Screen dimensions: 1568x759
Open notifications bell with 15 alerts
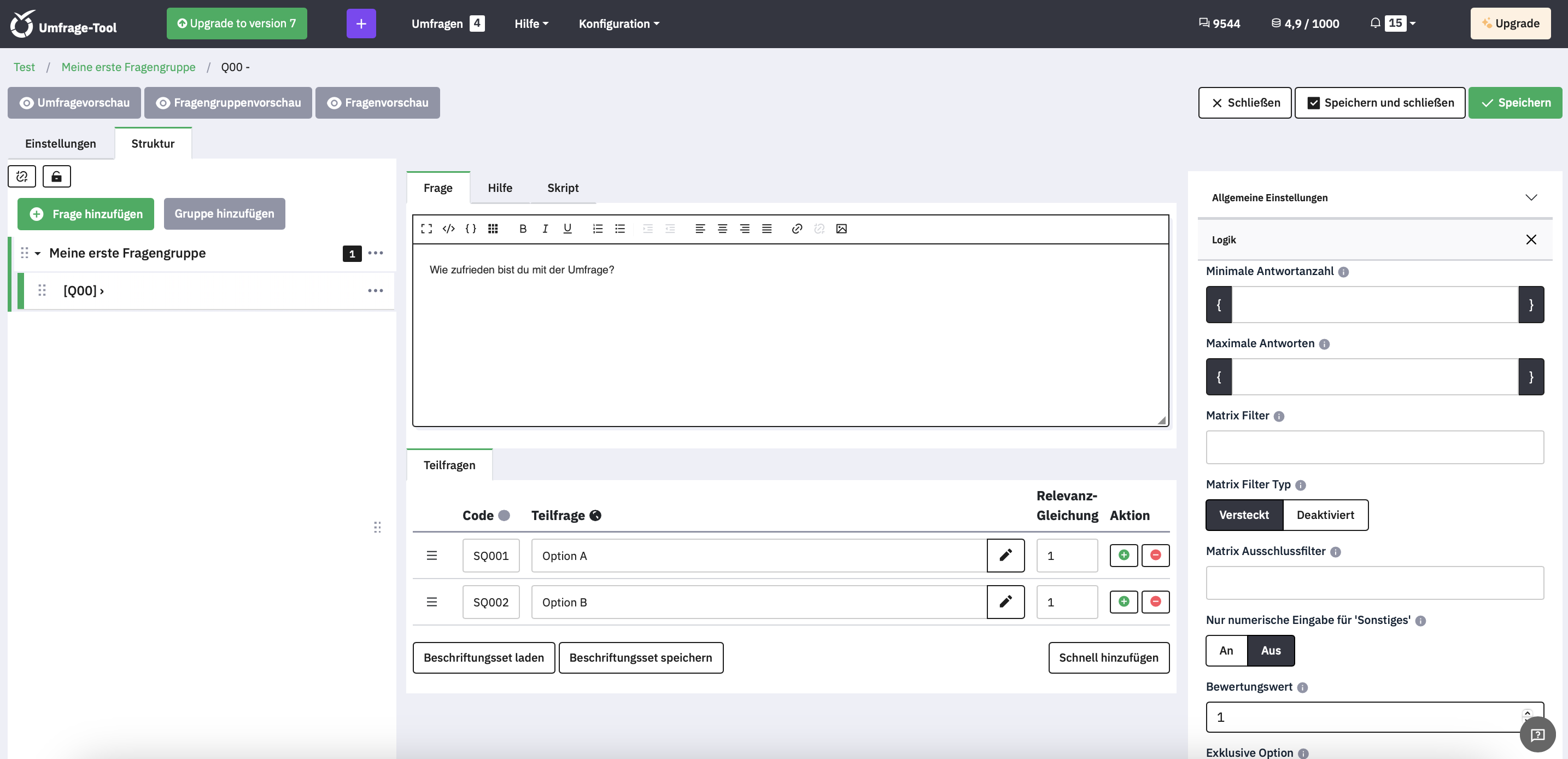tap(1392, 23)
